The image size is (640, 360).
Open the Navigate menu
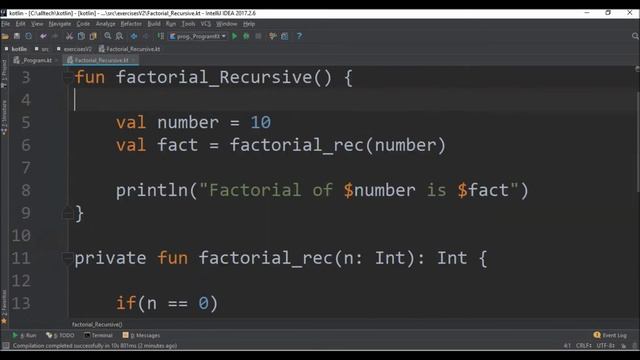pyautogui.click(x=60, y=24)
